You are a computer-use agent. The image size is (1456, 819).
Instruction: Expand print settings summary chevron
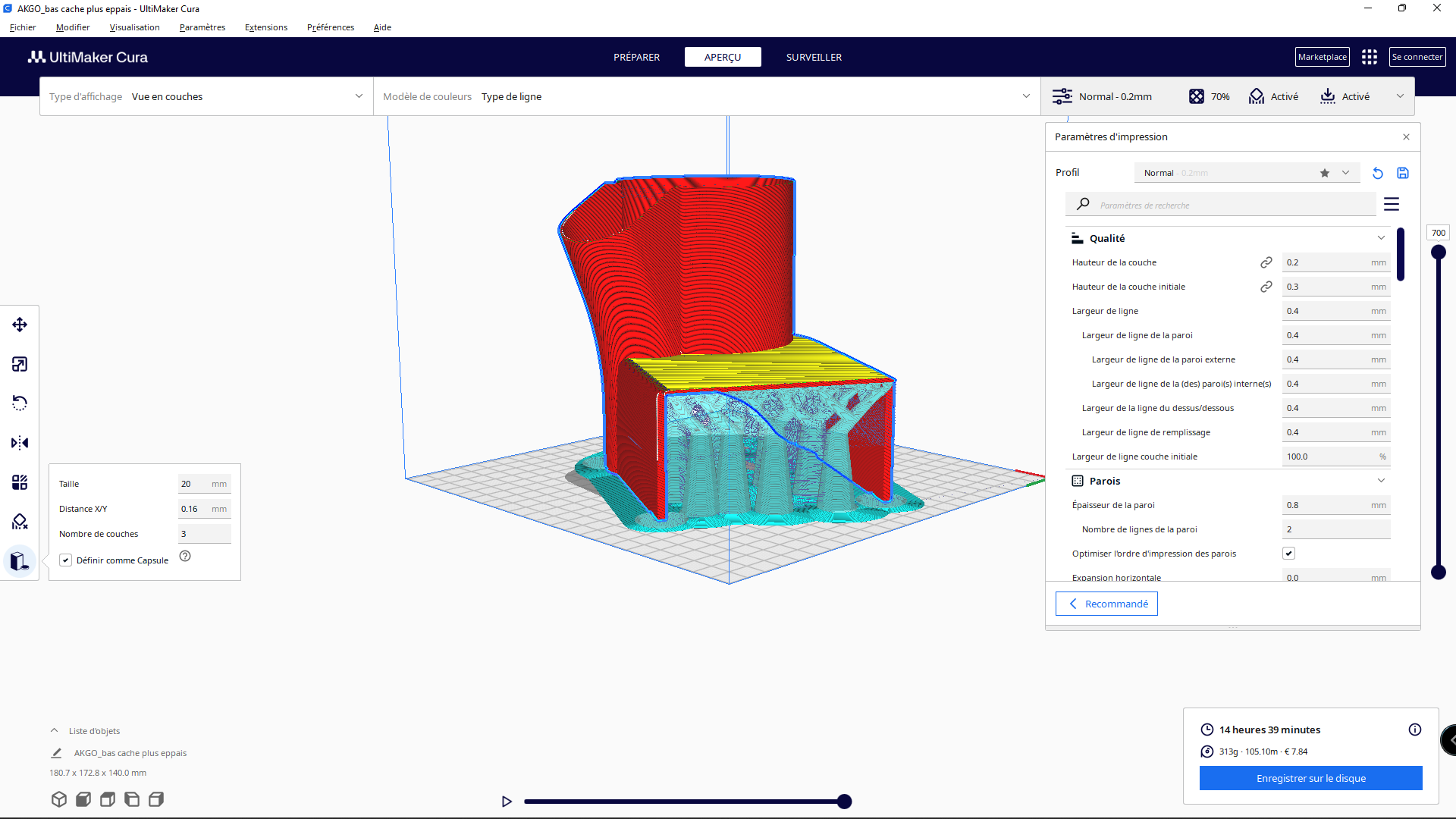coord(1401,96)
